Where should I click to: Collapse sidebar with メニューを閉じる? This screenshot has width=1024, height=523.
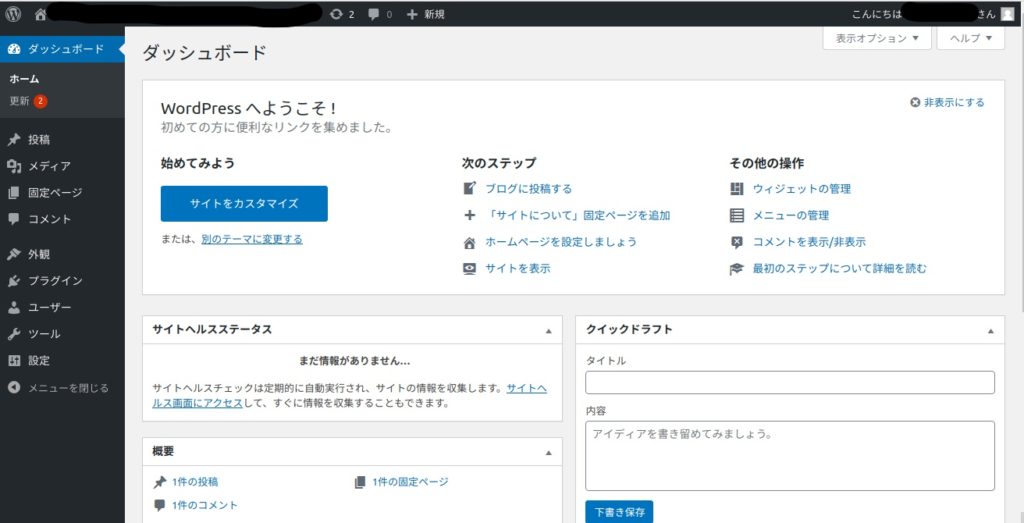(x=59, y=388)
